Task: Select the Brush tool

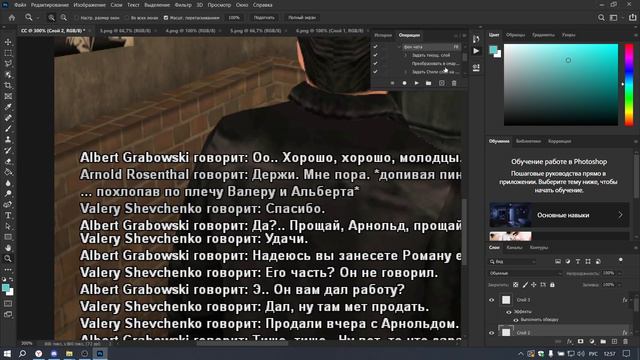Action: (8, 129)
